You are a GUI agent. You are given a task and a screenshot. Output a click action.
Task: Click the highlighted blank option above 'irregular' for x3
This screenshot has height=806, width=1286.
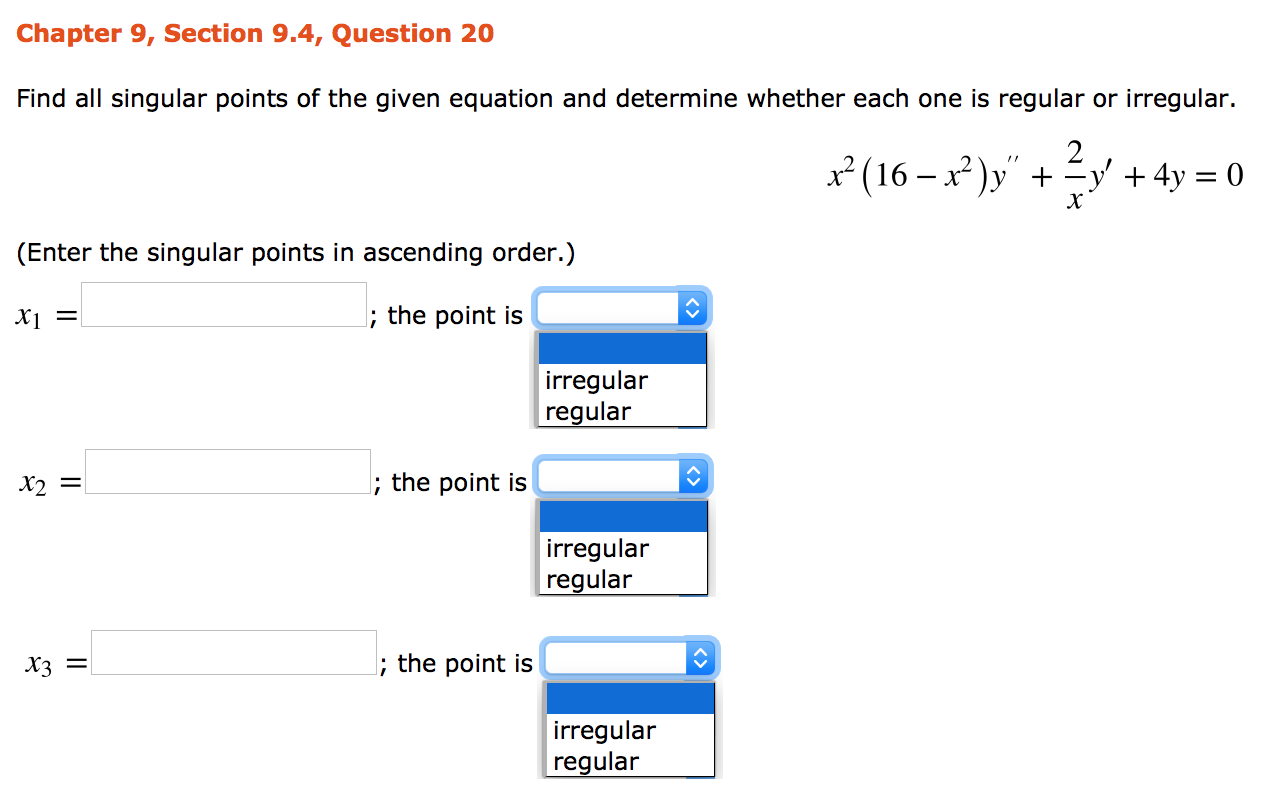pyautogui.click(x=629, y=697)
